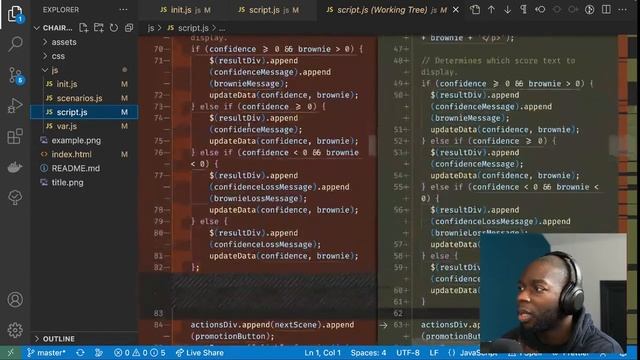Open the Manage gear icon
This screenshot has height=360, width=640.
(x=15, y=330)
